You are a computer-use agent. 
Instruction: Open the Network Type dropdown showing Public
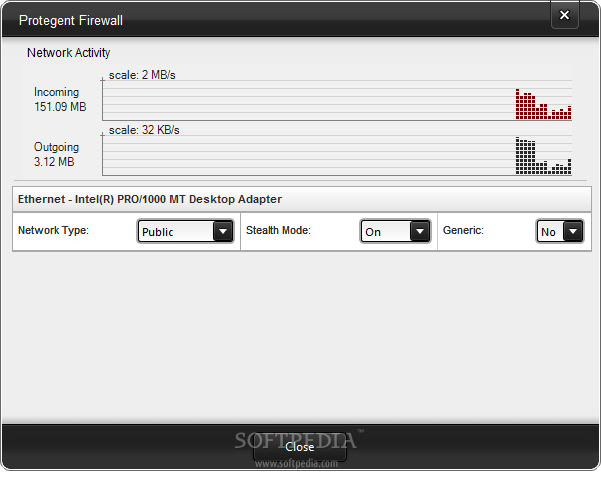coord(186,231)
